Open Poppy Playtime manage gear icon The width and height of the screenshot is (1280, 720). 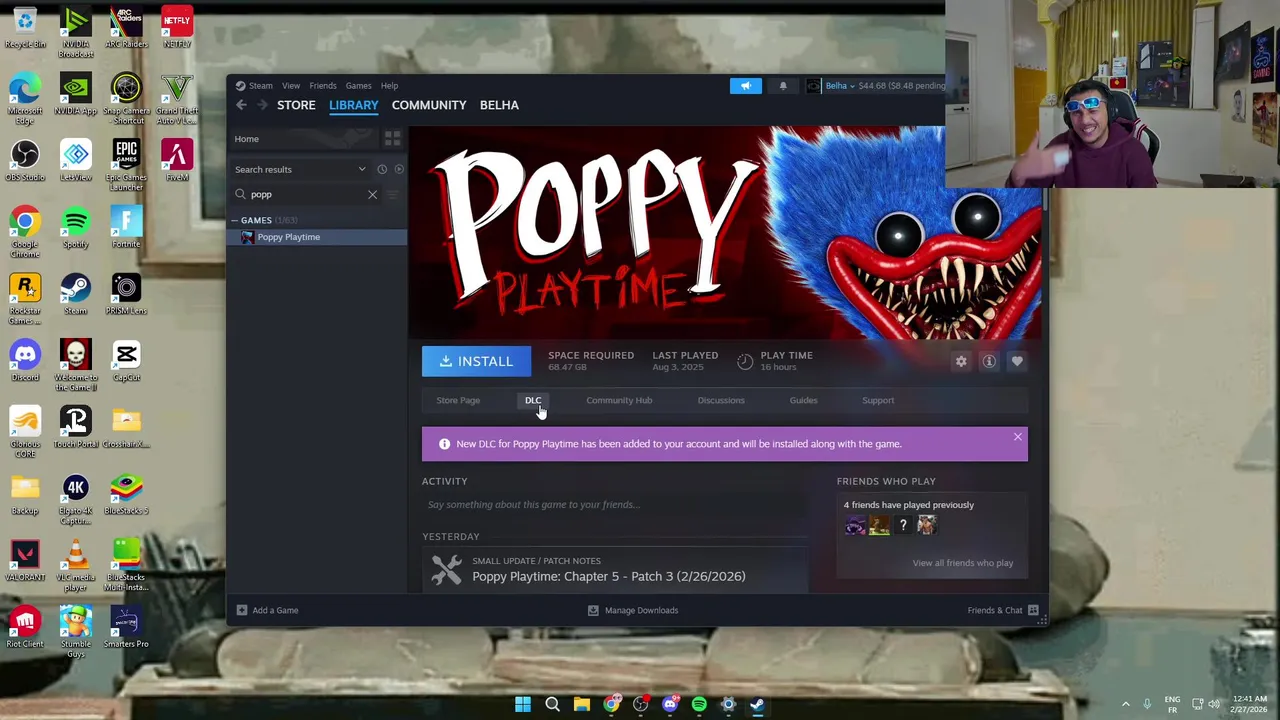point(961,361)
